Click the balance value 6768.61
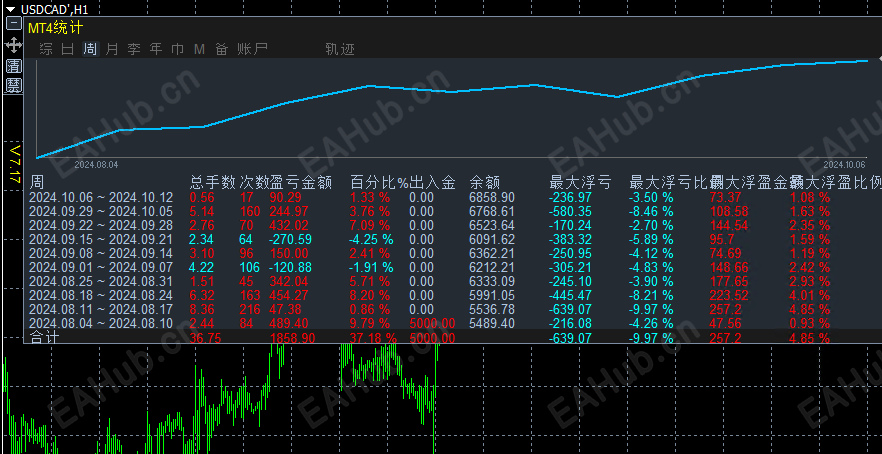 tap(492, 212)
